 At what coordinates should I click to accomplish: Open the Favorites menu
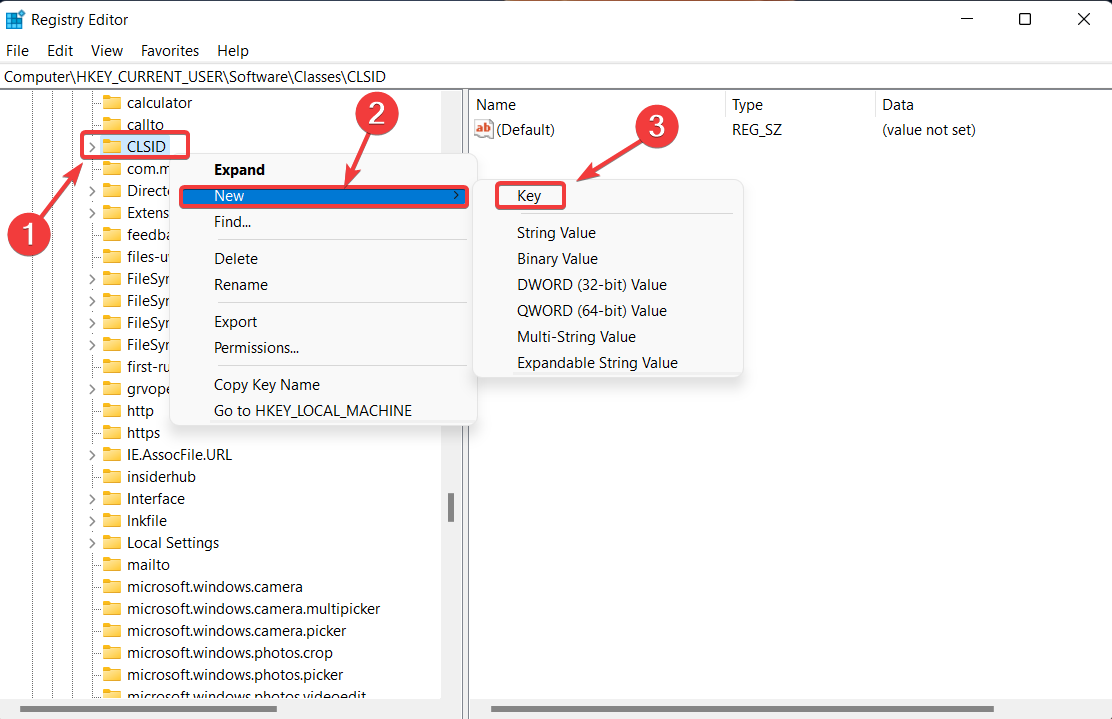pyautogui.click(x=169, y=51)
